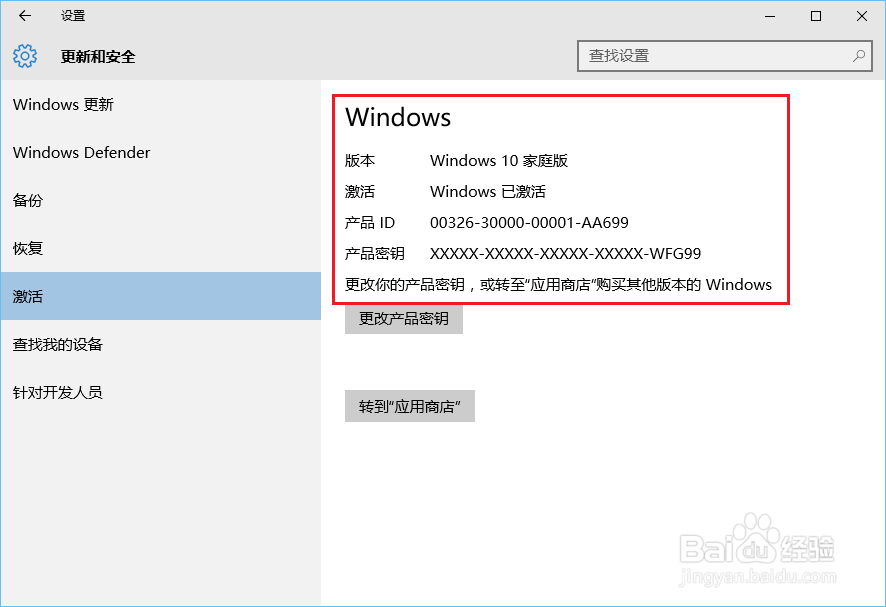Click the 版本 label

tap(360, 161)
